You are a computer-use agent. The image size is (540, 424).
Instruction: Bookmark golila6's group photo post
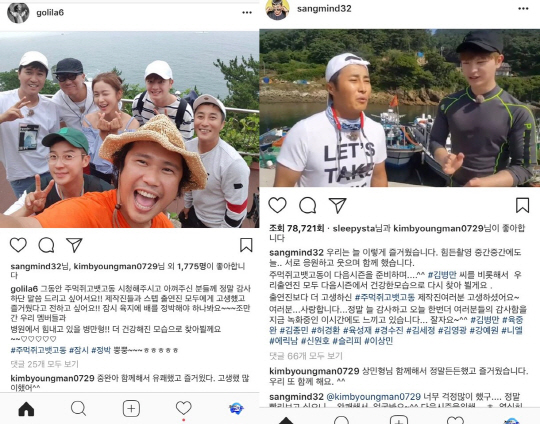click(246, 245)
